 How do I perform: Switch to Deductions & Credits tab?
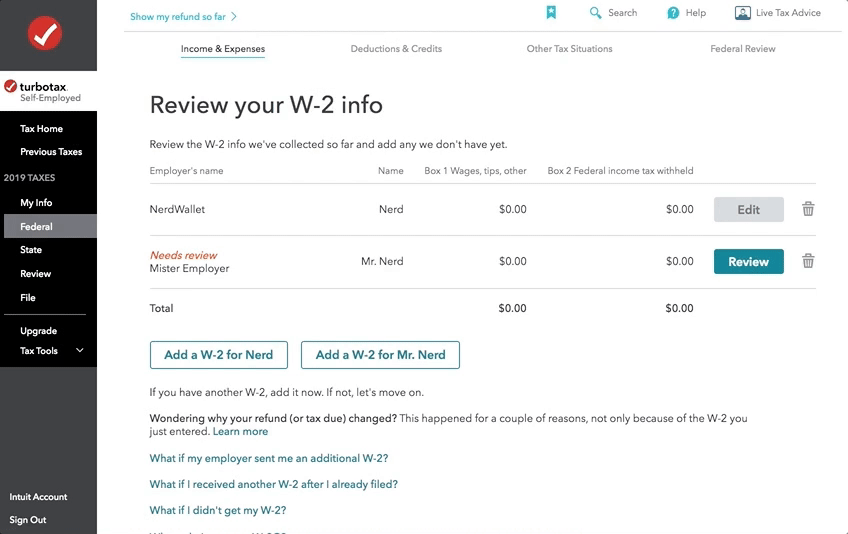click(x=396, y=49)
